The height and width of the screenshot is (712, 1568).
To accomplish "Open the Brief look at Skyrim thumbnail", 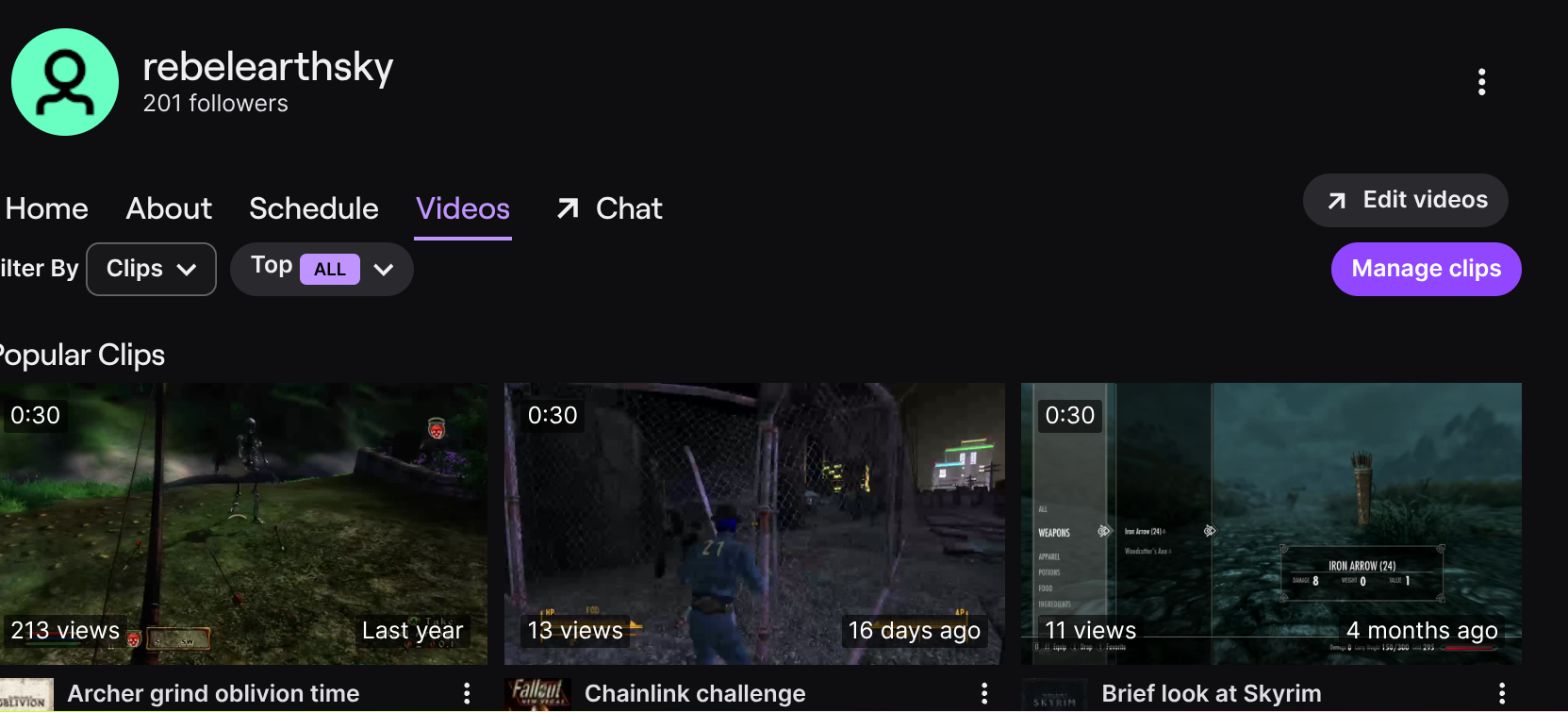I will 1271,523.
